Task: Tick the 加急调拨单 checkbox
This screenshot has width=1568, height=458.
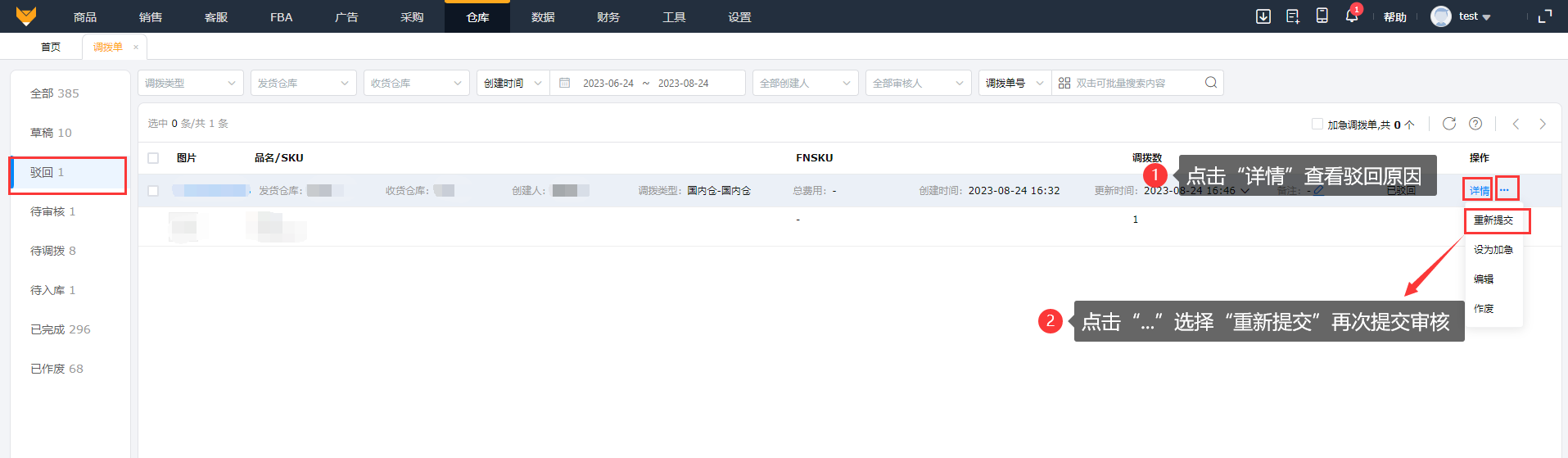Action: [1317, 124]
